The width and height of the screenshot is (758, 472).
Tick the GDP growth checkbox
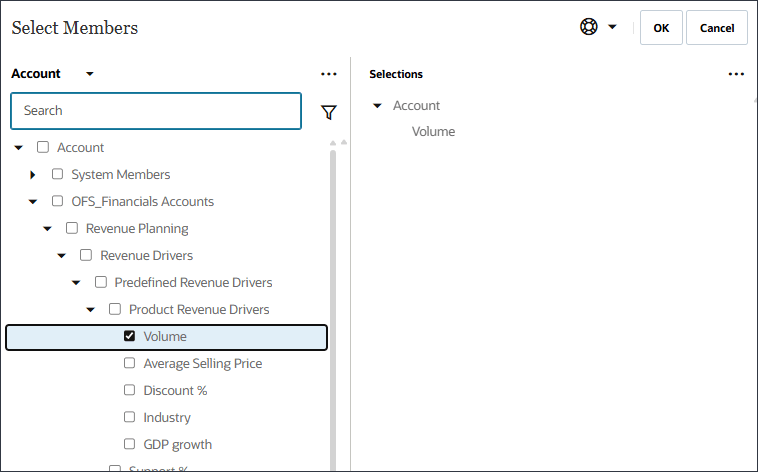pos(129,444)
